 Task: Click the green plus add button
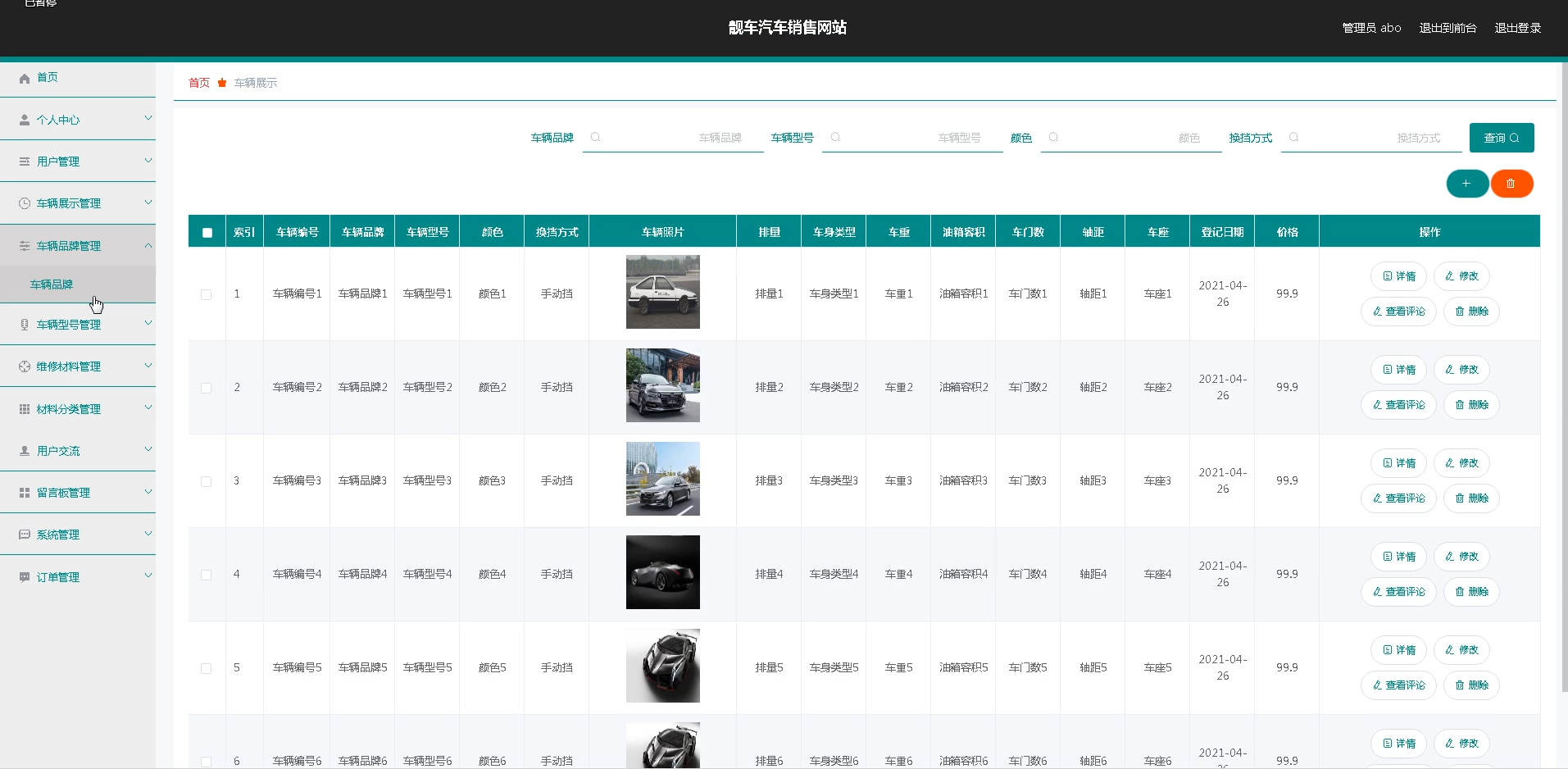coord(1467,184)
